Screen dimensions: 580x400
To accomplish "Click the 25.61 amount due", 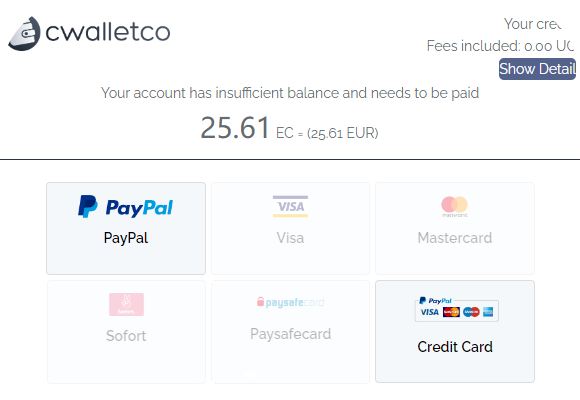I will (235, 128).
